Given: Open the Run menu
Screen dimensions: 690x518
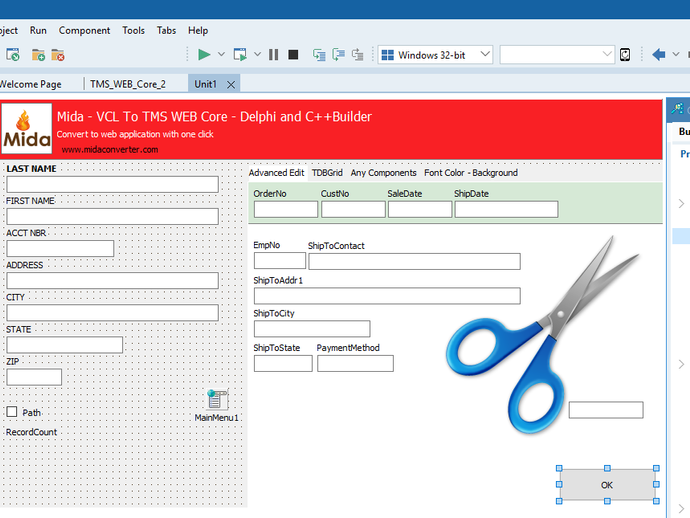Looking at the screenshot, I should coord(38,30).
